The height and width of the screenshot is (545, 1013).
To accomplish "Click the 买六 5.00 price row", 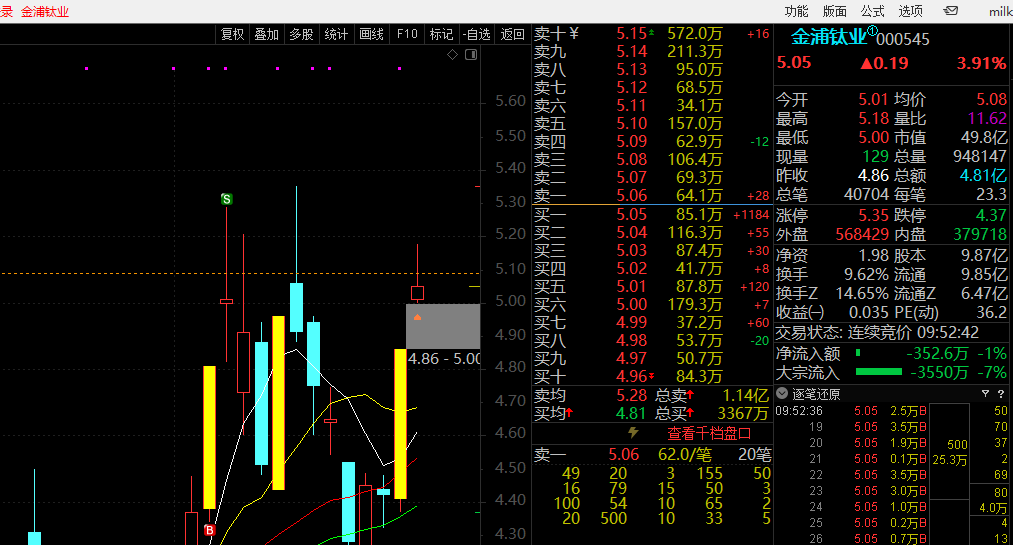I will coord(652,304).
